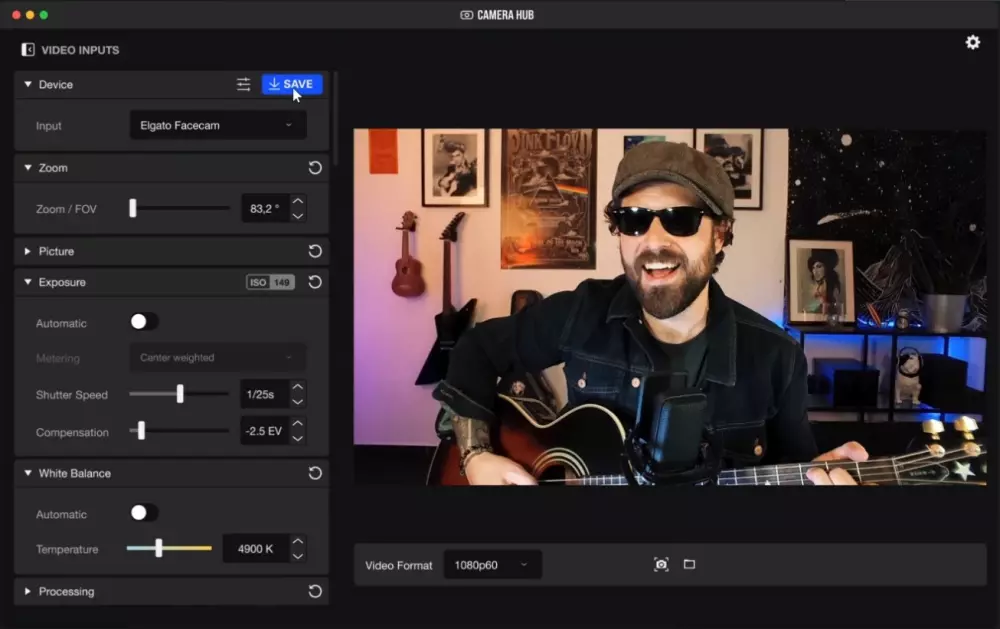1000x629 pixels.
Task: Collapse the White Balance section
Action: (x=28, y=473)
